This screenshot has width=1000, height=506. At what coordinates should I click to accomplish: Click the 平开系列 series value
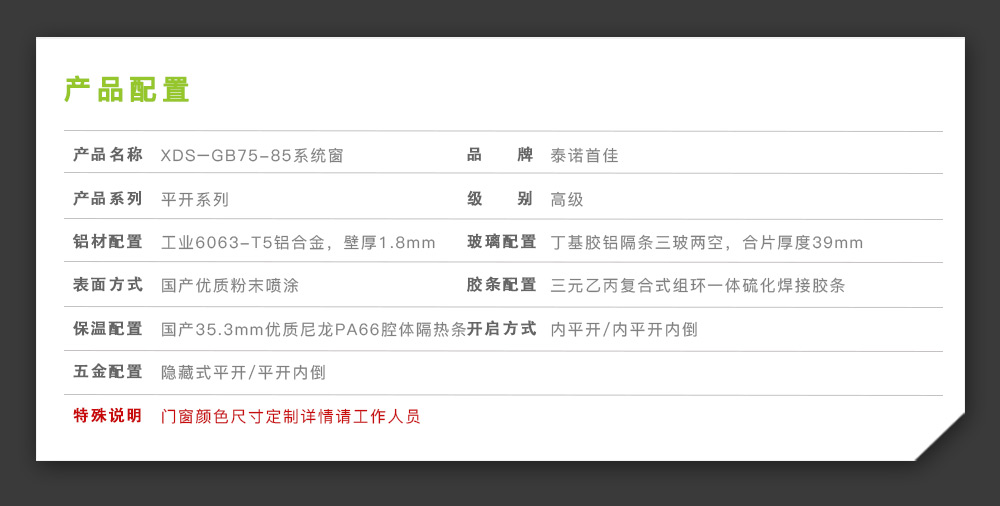(x=195, y=200)
